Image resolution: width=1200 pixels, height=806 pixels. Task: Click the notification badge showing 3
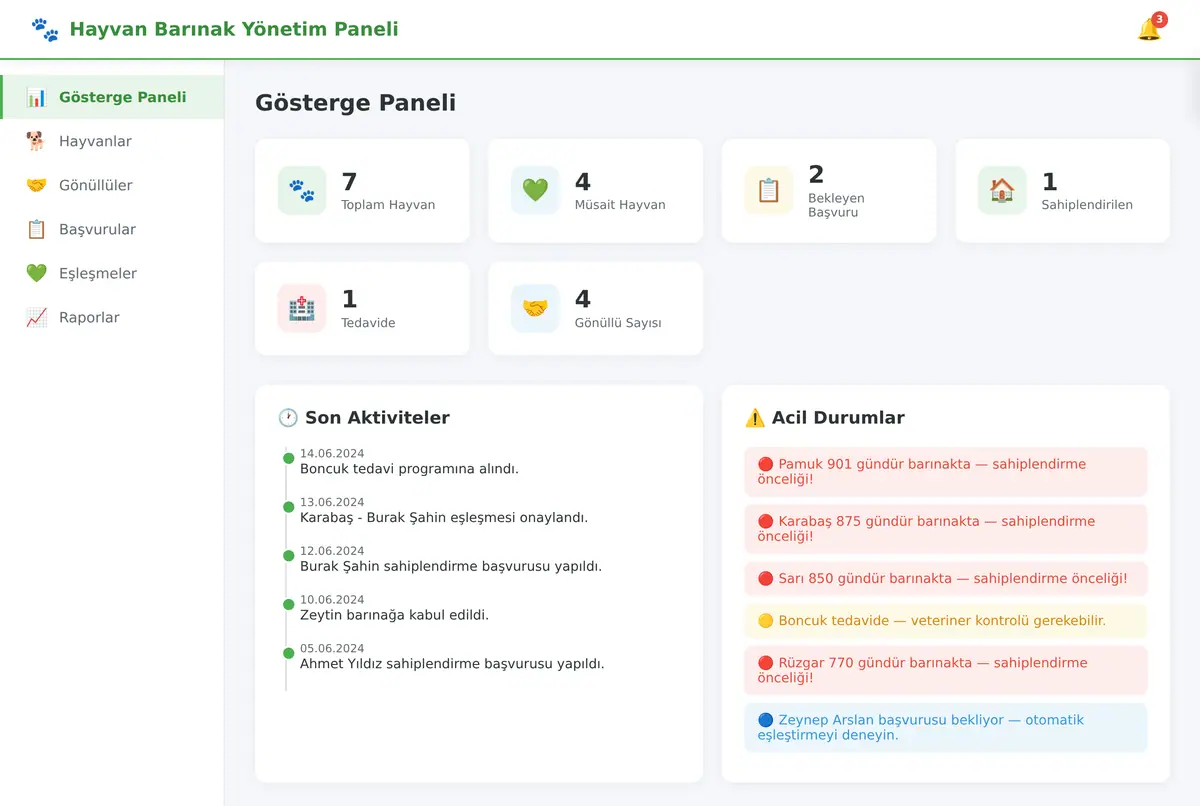pyautogui.click(x=1159, y=19)
